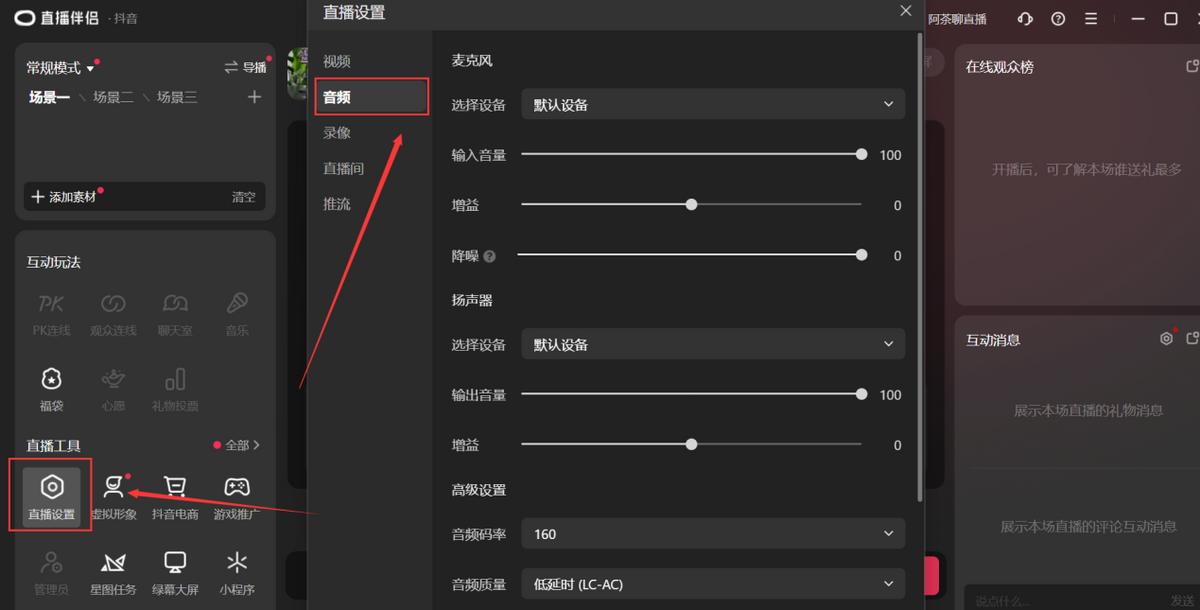Select the 虚拟形象 live tool
Screen dimensions: 1200x610
[113, 495]
